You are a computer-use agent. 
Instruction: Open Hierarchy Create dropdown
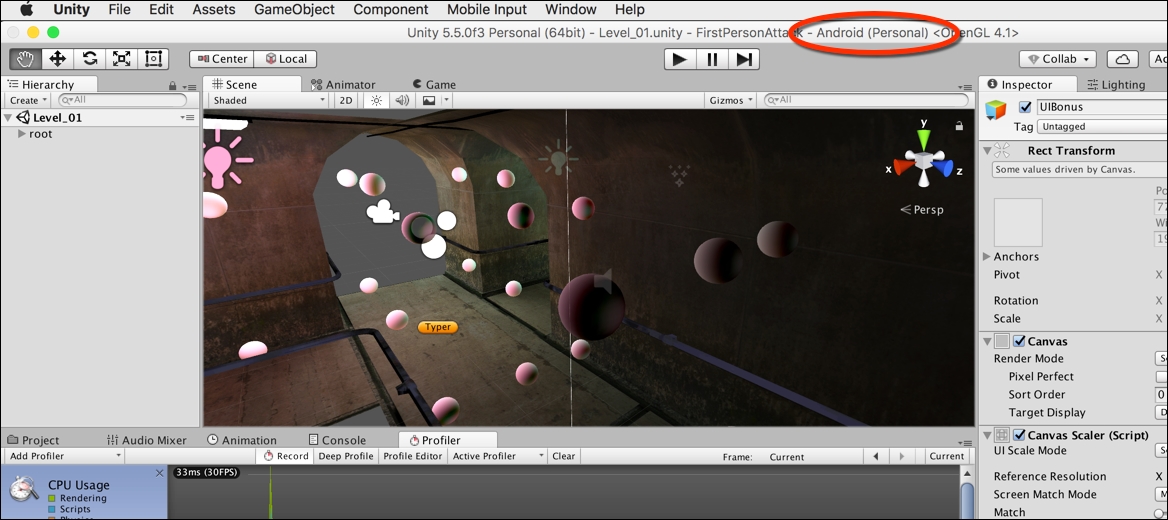[28, 100]
